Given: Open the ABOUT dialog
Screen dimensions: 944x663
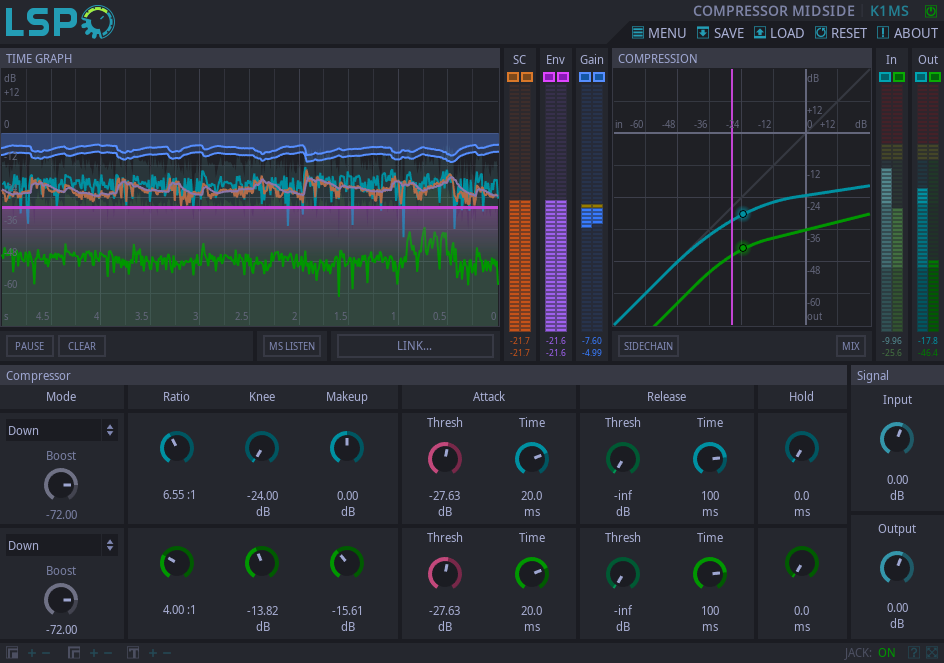Looking at the screenshot, I should (907, 33).
